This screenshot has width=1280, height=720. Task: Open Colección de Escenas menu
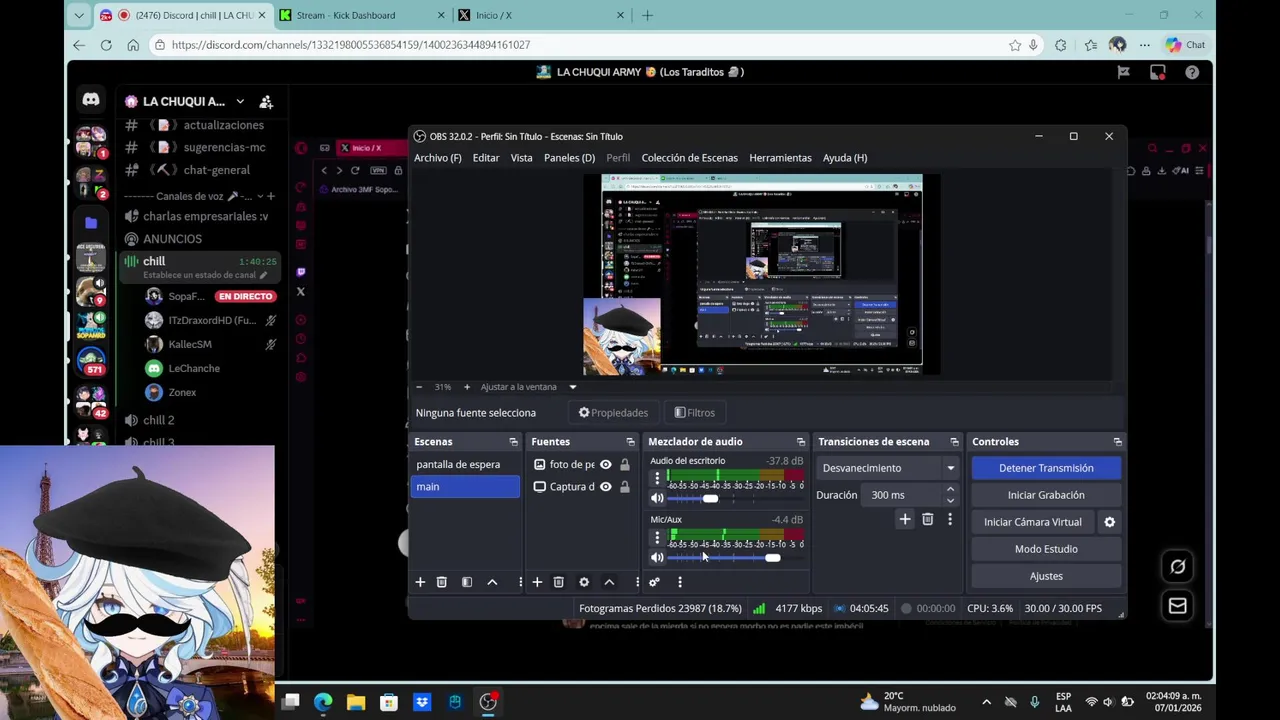[x=690, y=158]
